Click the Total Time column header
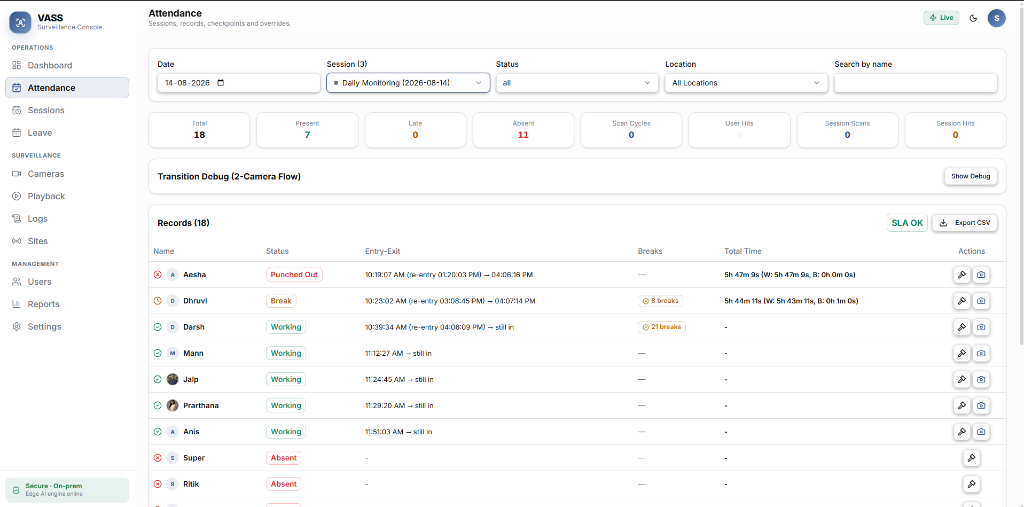Viewport: 1024px width, 507px height. point(743,251)
